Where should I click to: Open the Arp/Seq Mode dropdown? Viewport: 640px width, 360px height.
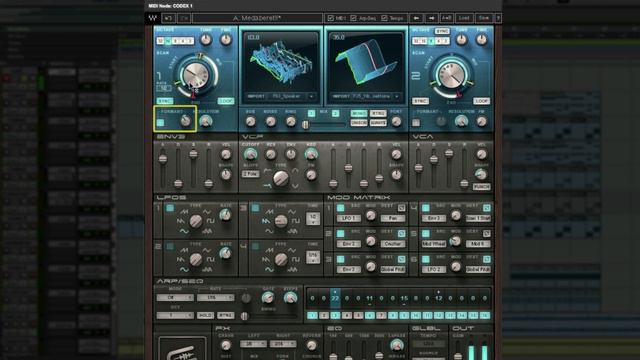(x=175, y=298)
